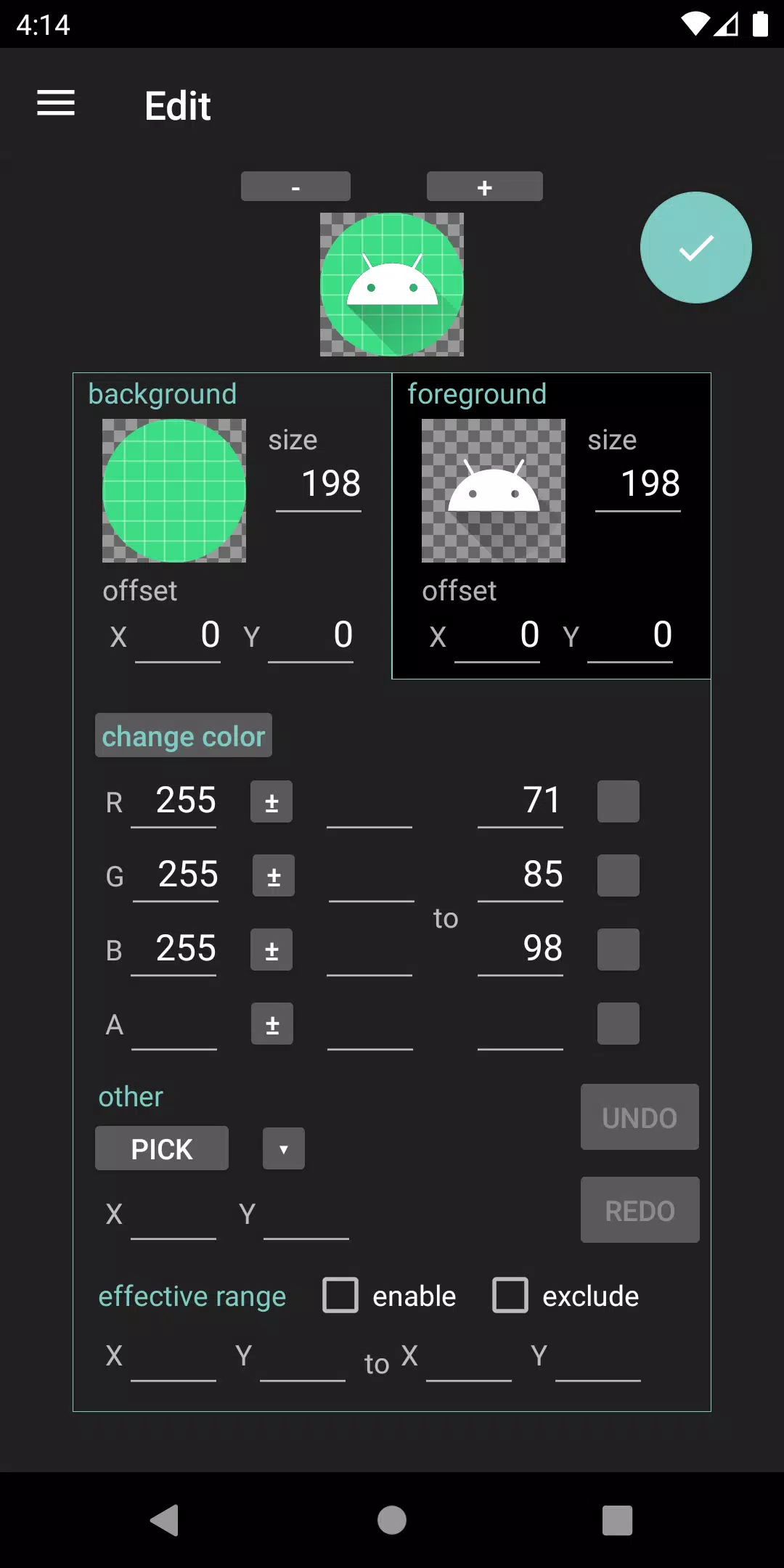784x1568 pixels.
Task: Open the hamburger navigation menu
Action: tap(56, 103)
